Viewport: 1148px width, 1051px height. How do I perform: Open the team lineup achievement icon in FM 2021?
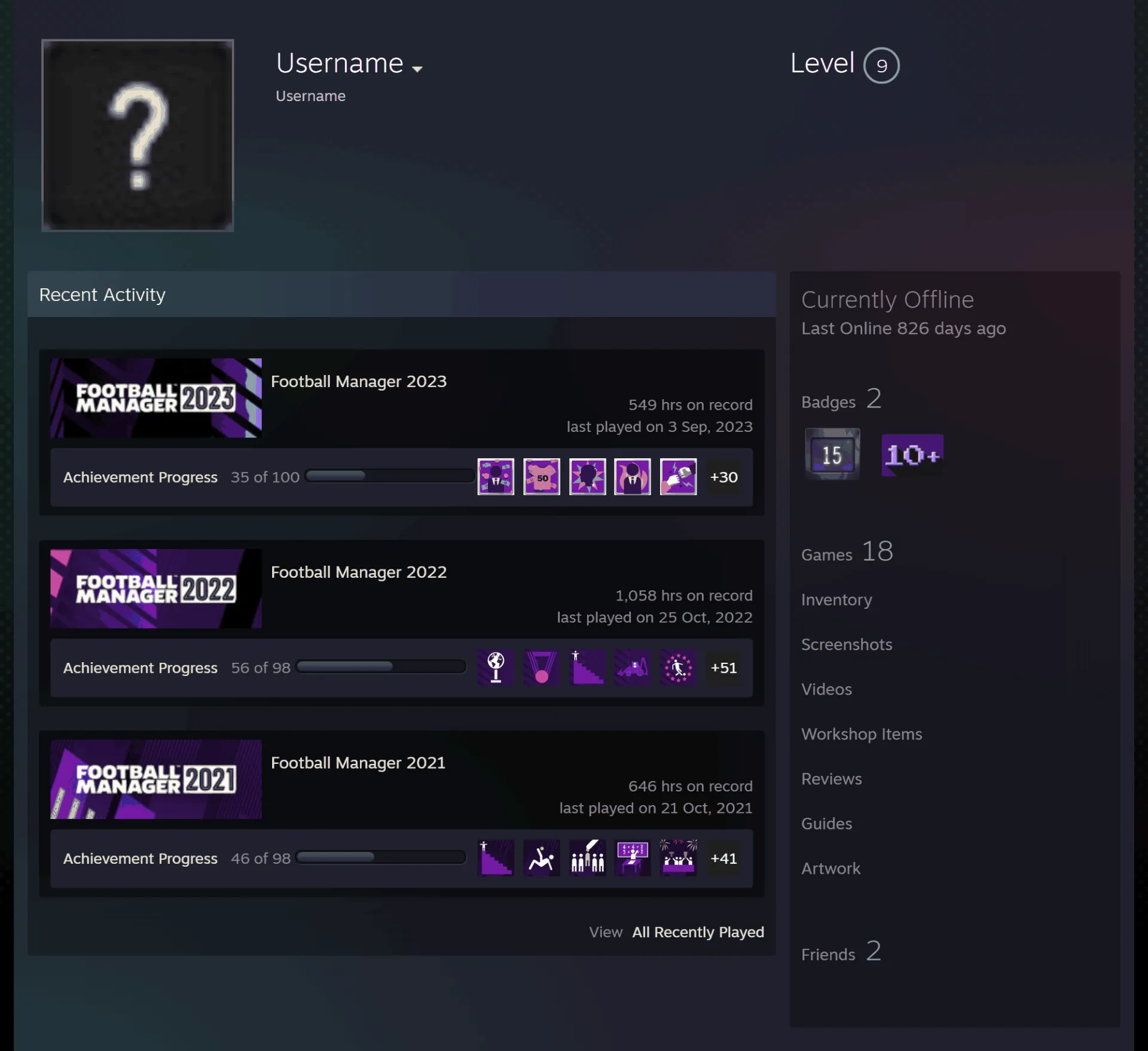coord(588,858)
